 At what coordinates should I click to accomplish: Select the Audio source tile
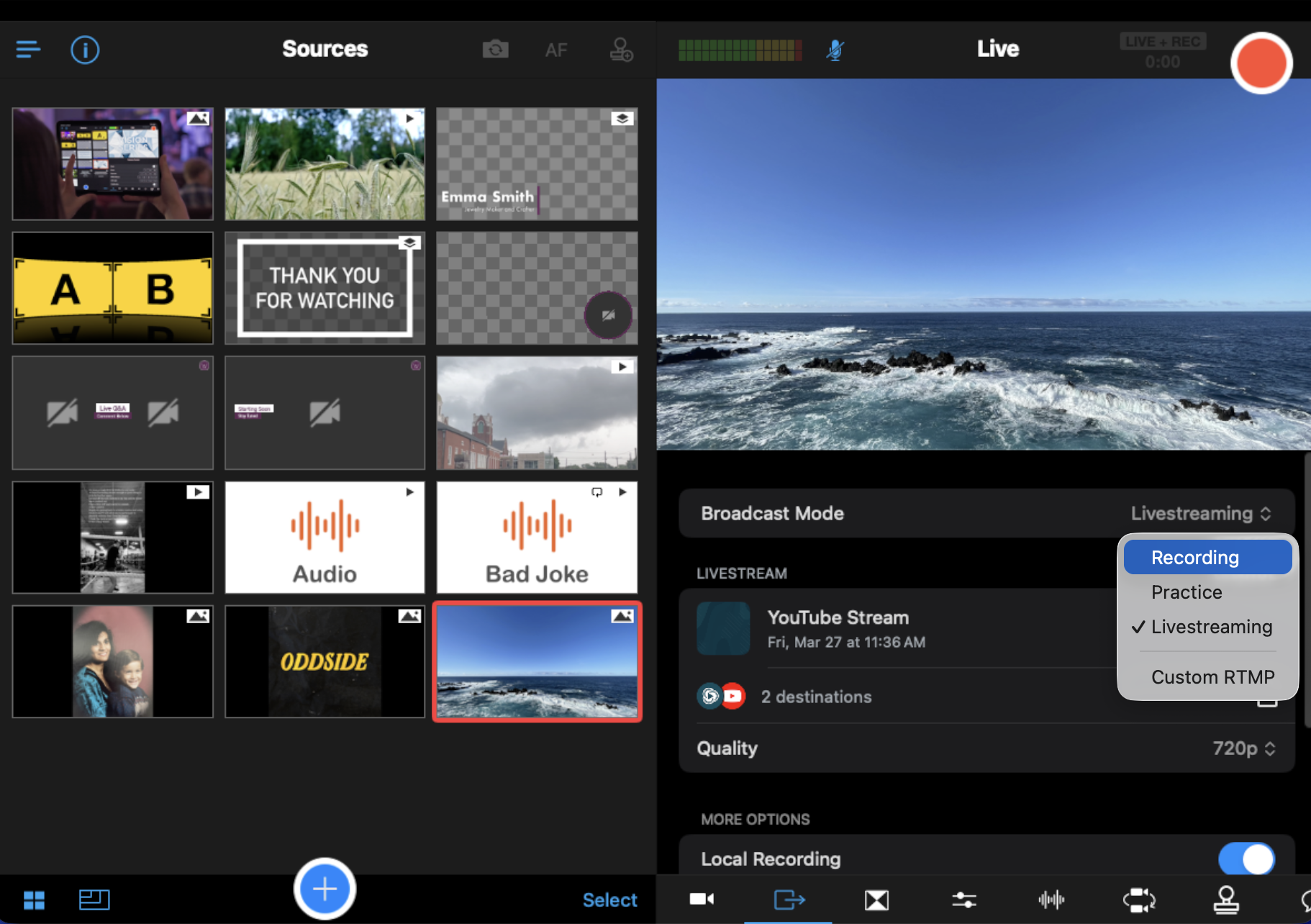coord(325,538)
